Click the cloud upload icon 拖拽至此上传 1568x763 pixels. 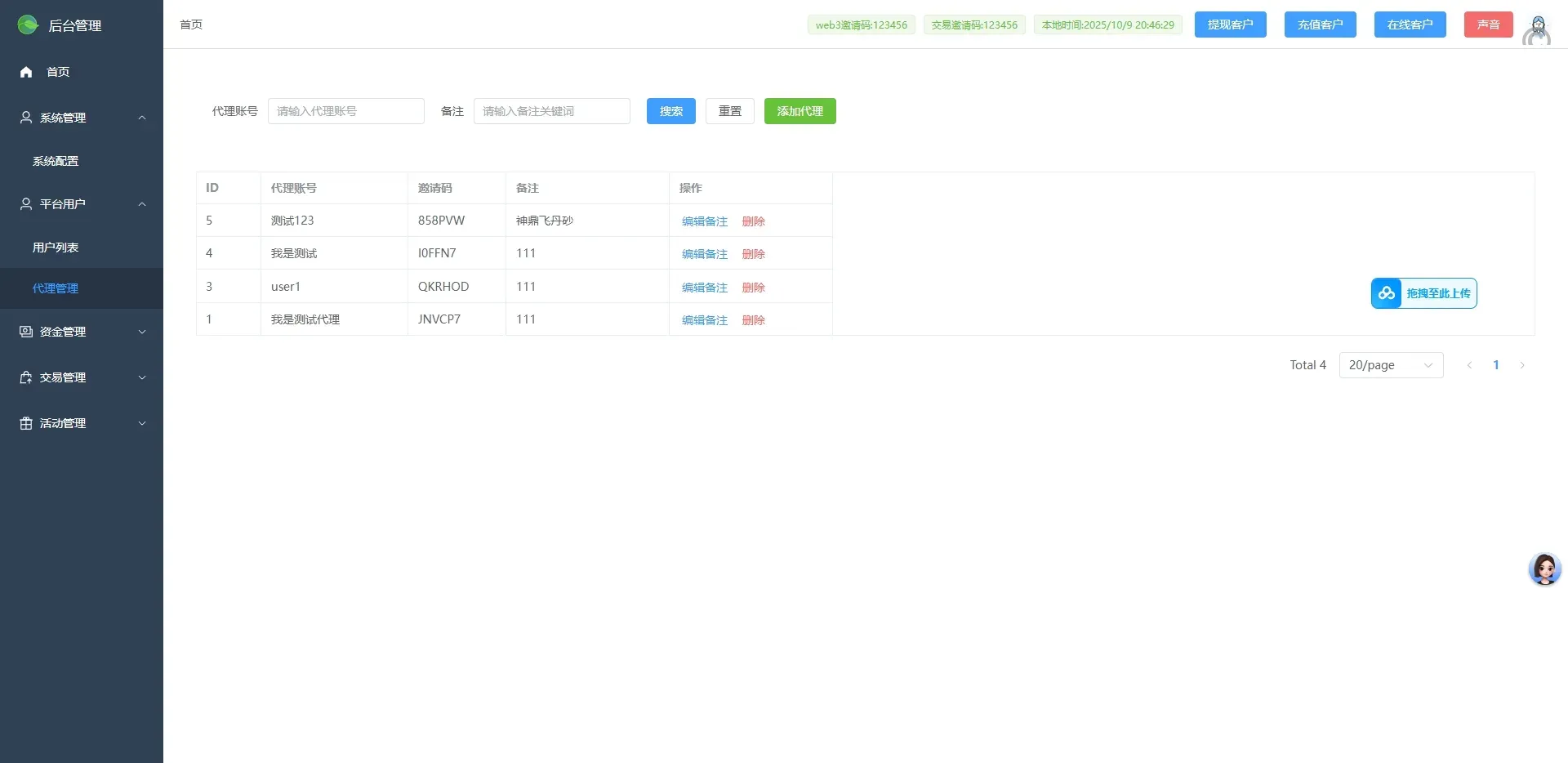pyautogui.click(x=1387, y=293)
